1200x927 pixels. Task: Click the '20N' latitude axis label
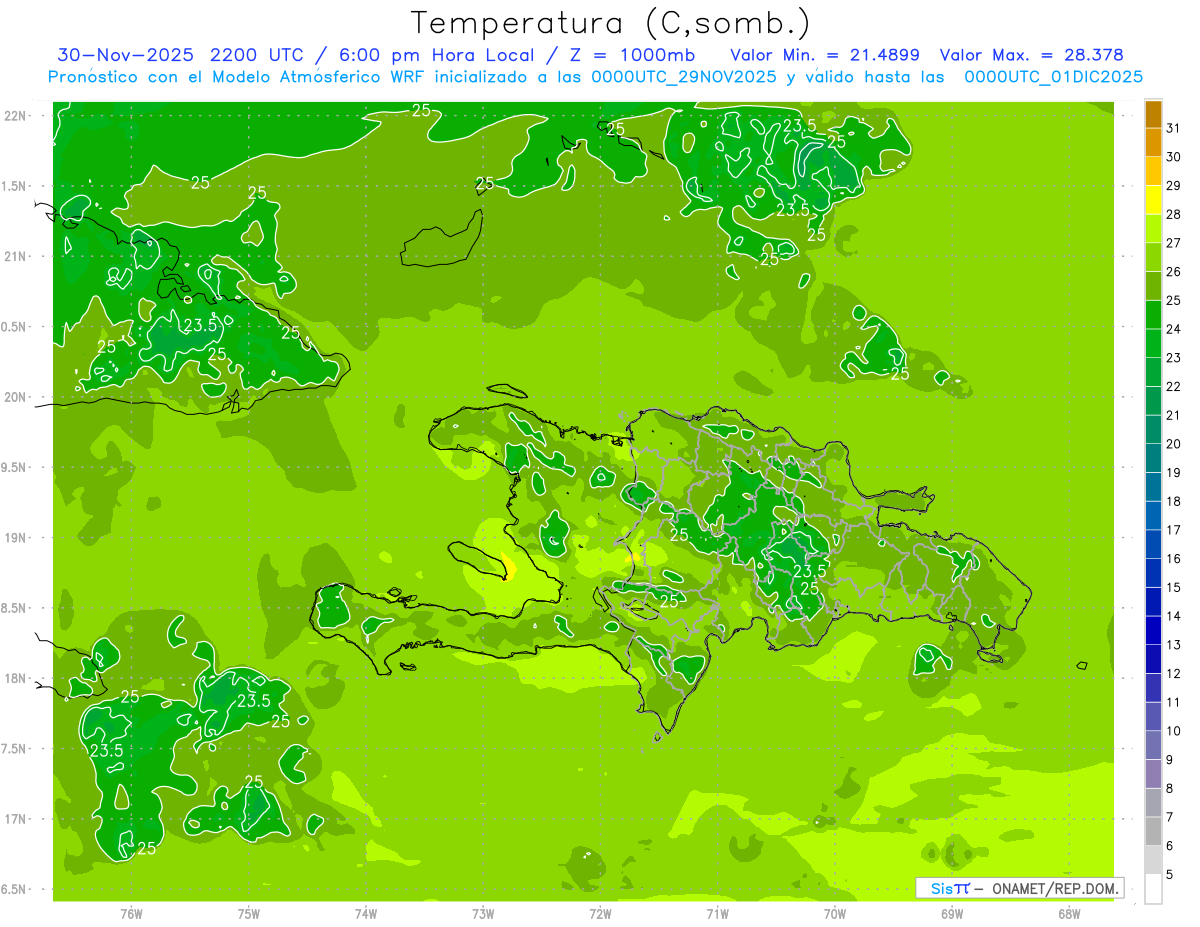tap(16, 397)
